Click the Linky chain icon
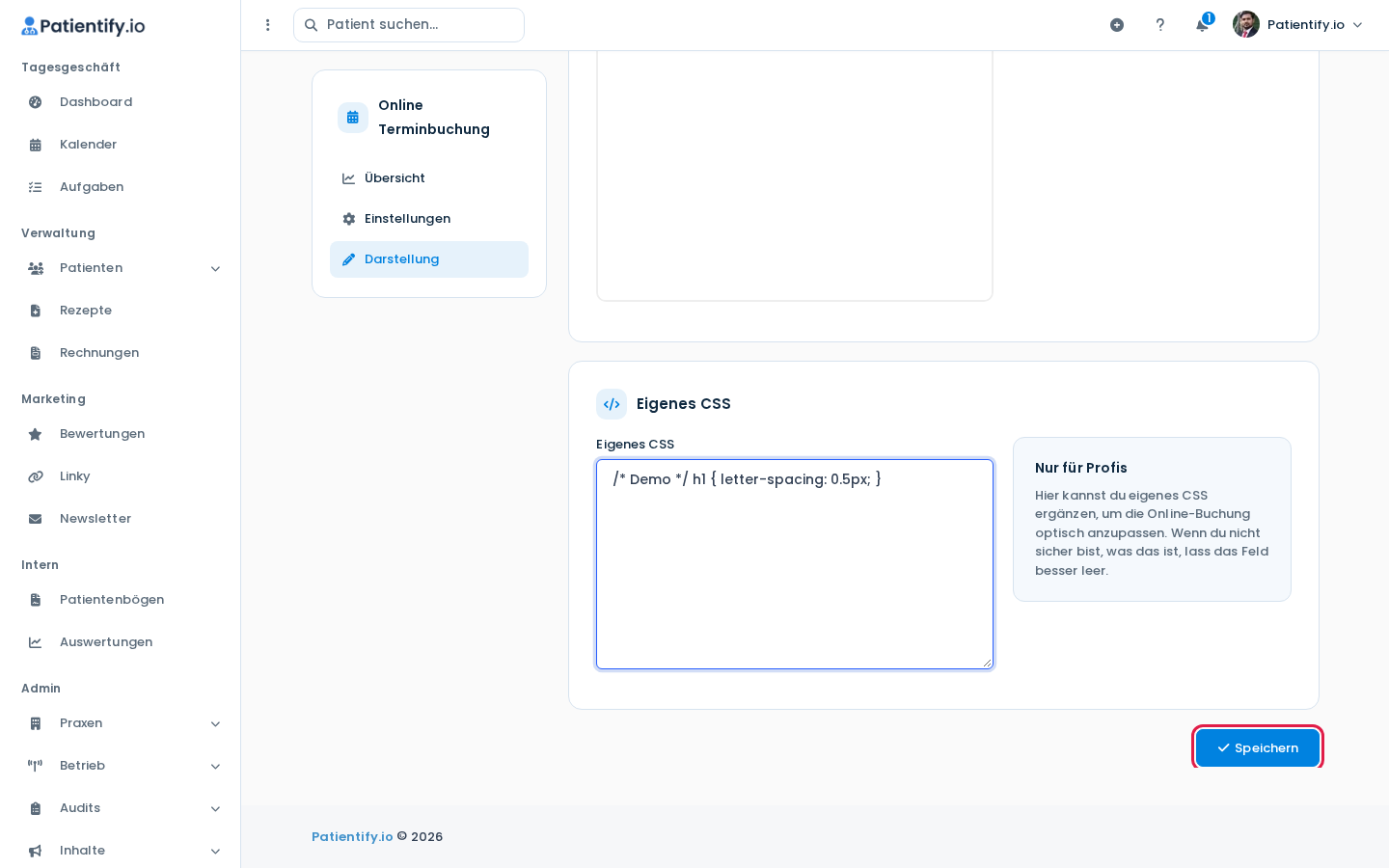Image resolution: width=1389 pixels, height=868 pixels. pyautogui.click(x=36, y=476)
